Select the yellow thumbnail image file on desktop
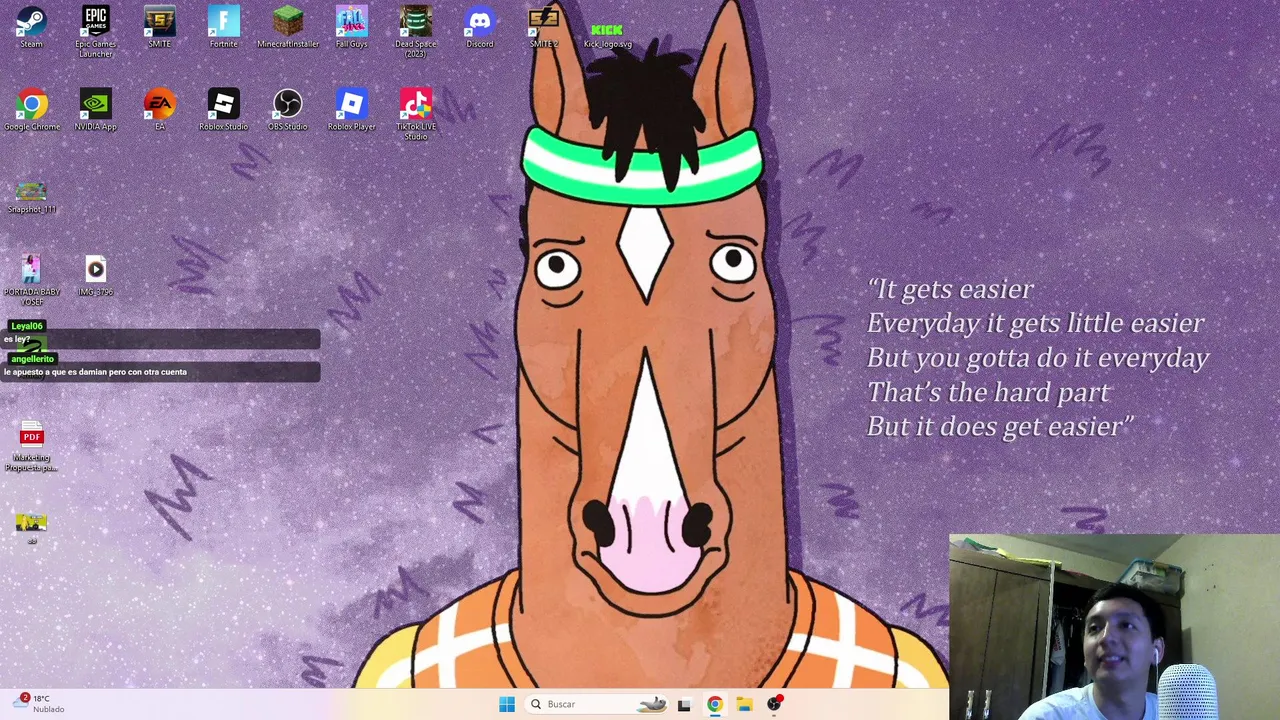 coord(31,527)
